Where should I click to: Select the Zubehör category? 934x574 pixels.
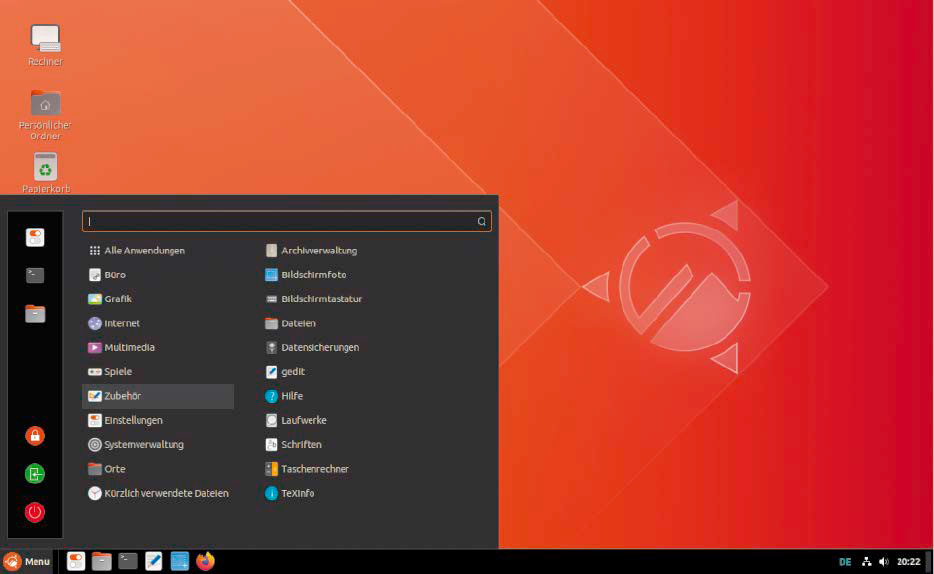pyautogui.click(x=158, y=396)
